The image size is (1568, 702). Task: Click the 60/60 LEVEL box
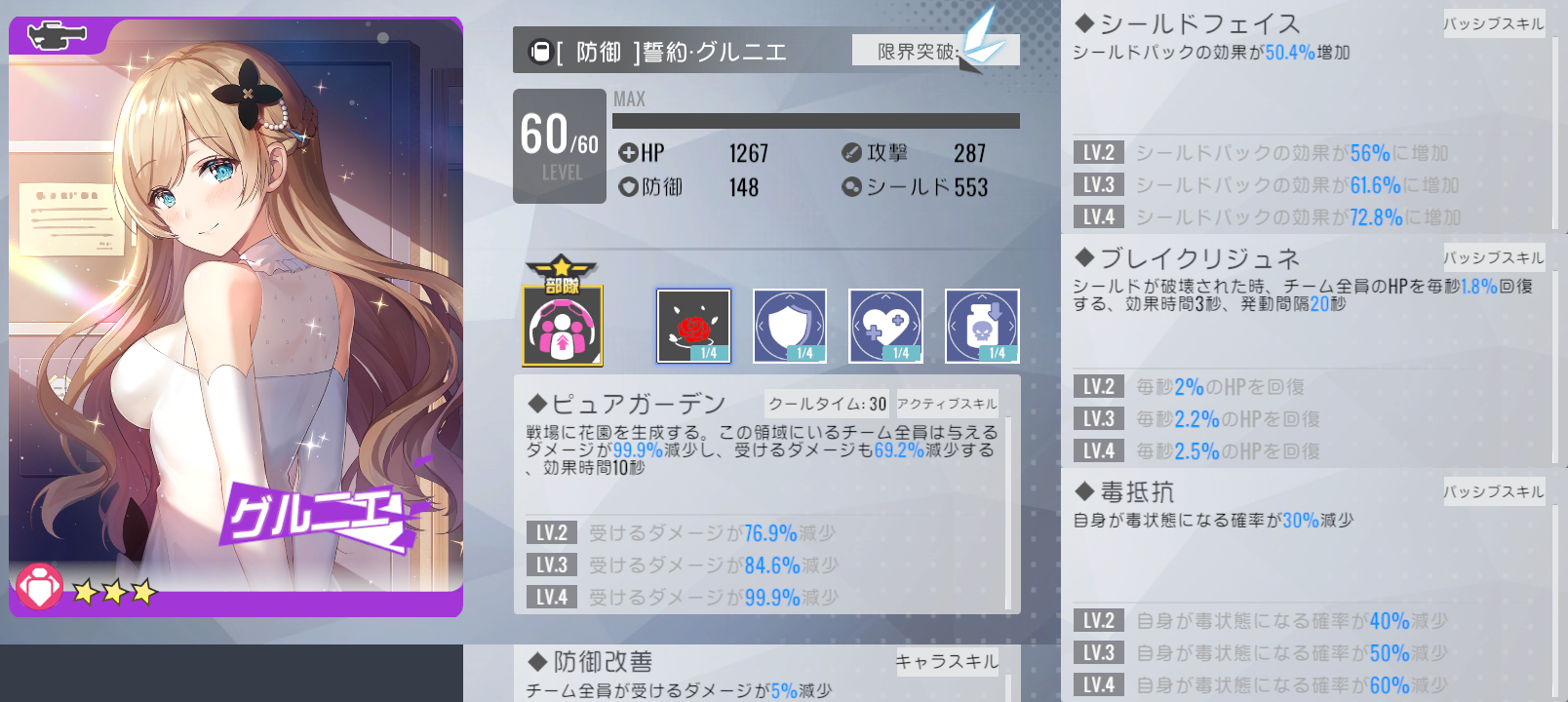pos(560,146)
